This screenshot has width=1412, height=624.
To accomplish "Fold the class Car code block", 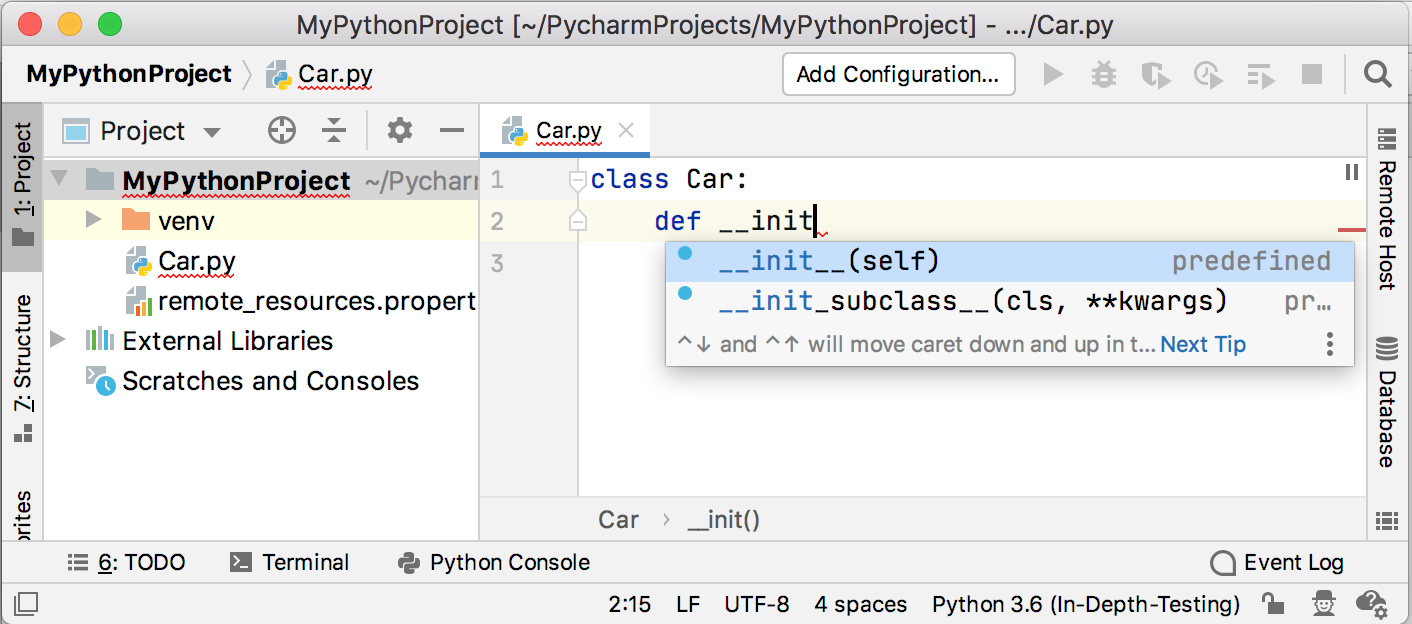I will tap(577, 181).
